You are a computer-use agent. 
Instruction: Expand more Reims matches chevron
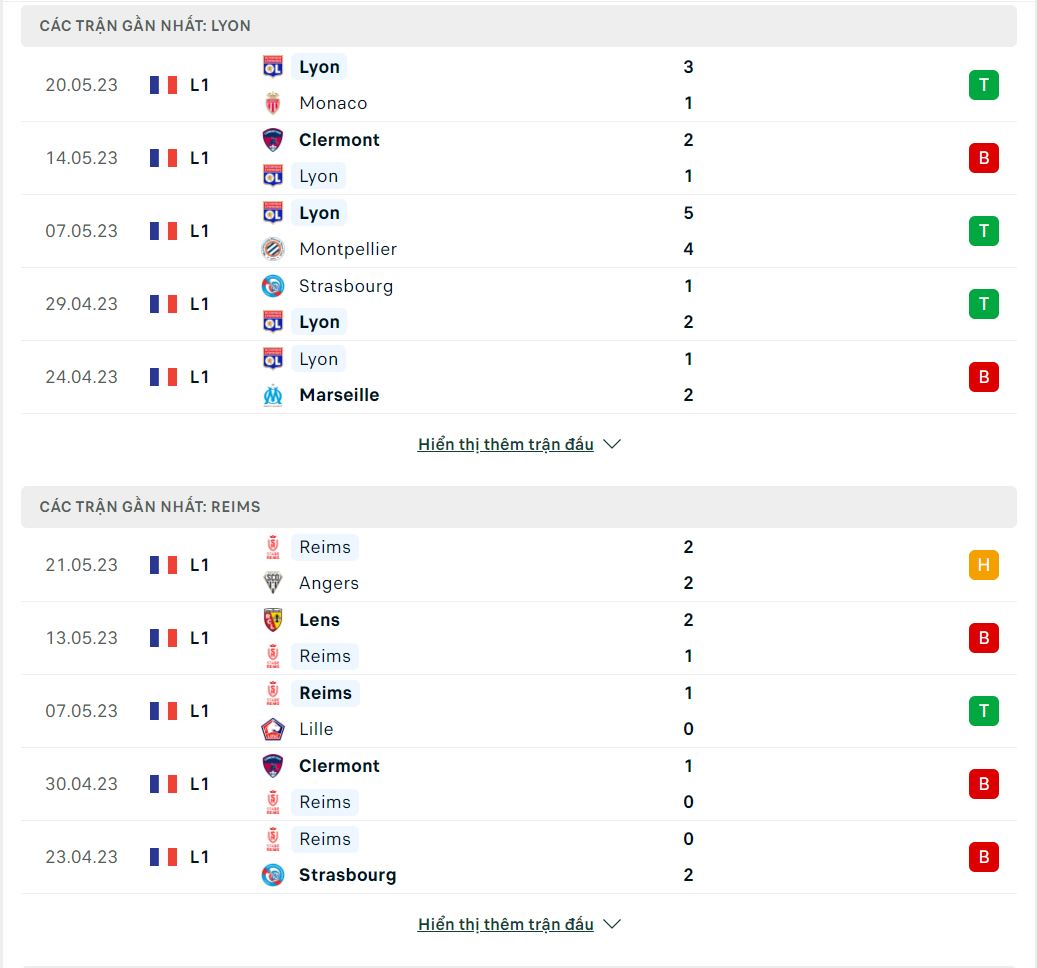[612, 924]
